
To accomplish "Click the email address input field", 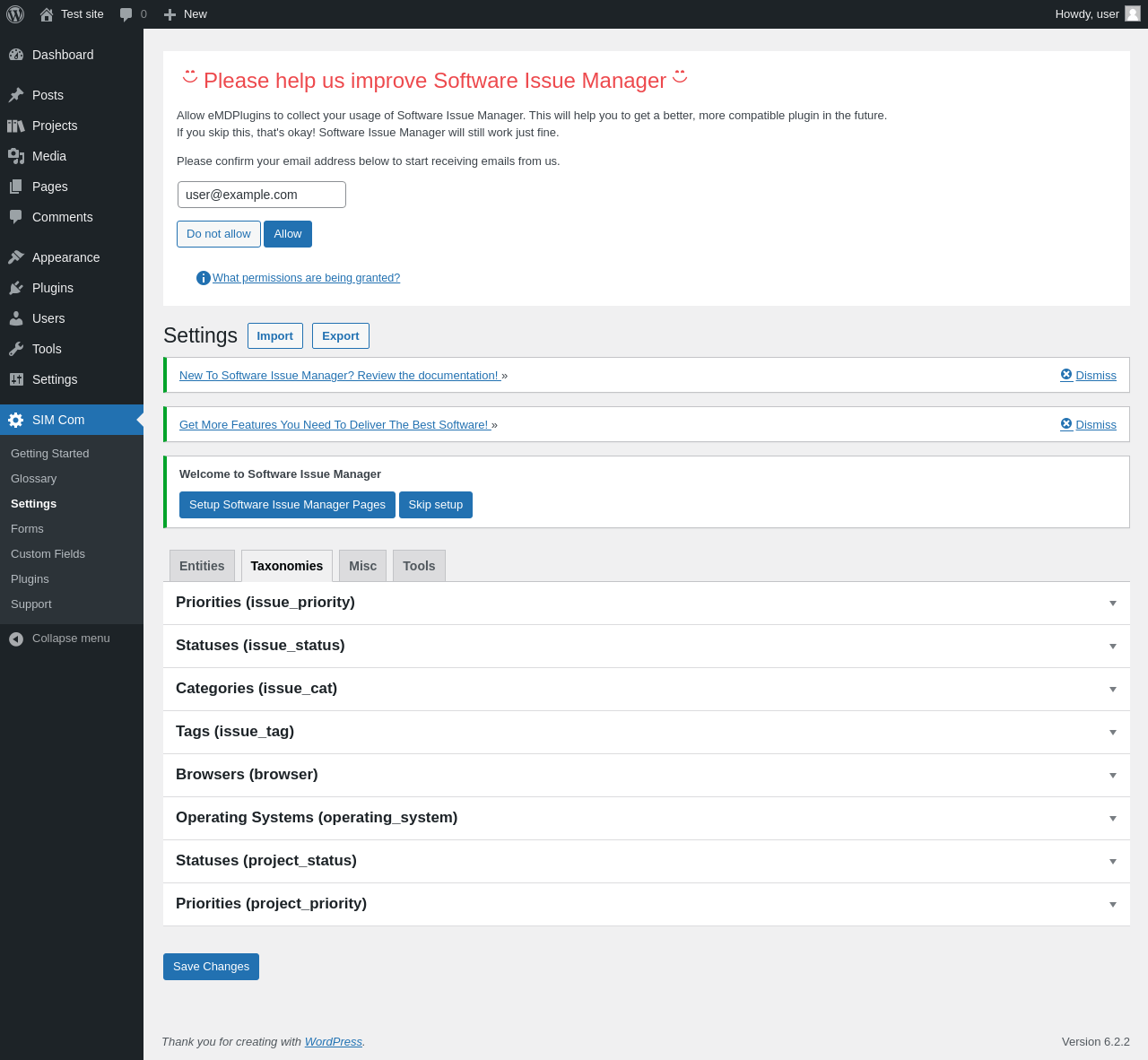I will (x=262, y=195).
